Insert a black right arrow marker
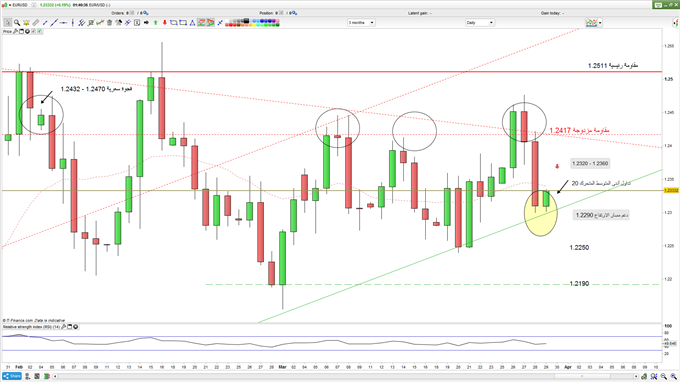680x382 pixels. [x=146, y=23]
